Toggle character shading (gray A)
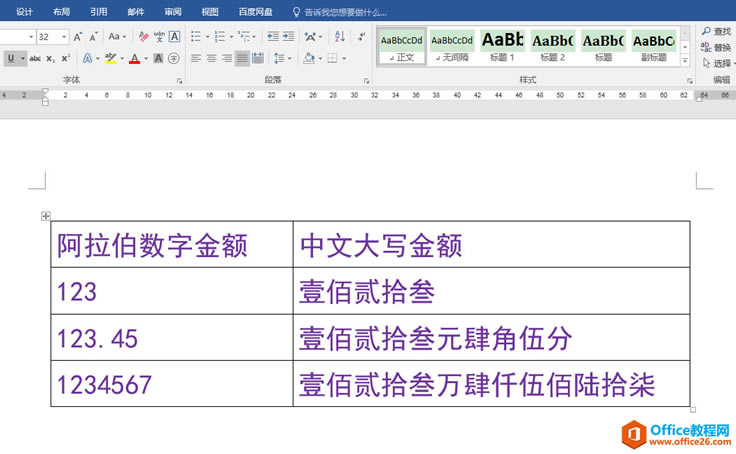This screenshot has height=454, width=736. [x=158, y=58]
